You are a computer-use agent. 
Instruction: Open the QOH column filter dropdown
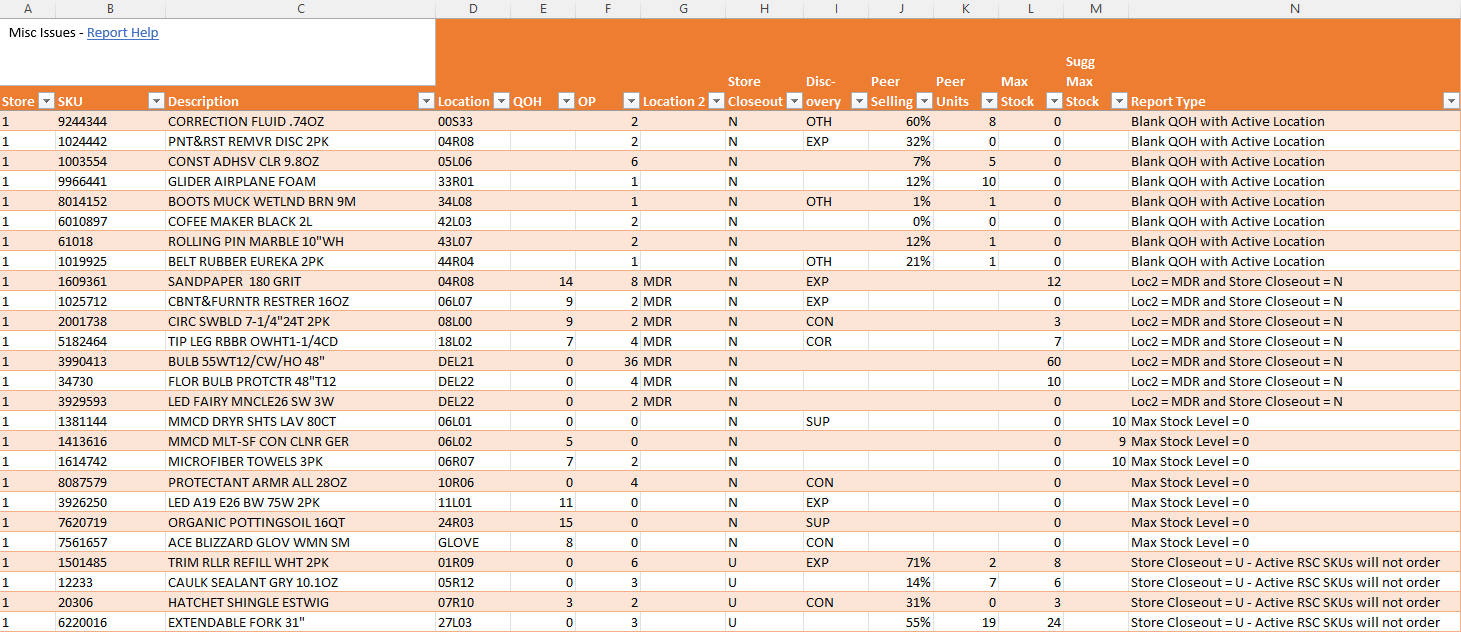(566, 101)
